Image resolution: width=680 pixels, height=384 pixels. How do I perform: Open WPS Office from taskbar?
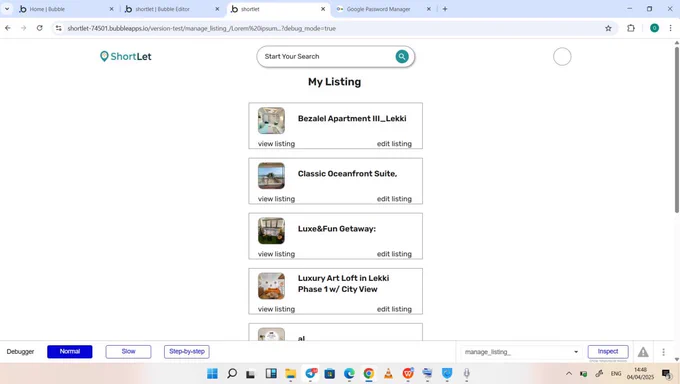[x=408, y=373]
